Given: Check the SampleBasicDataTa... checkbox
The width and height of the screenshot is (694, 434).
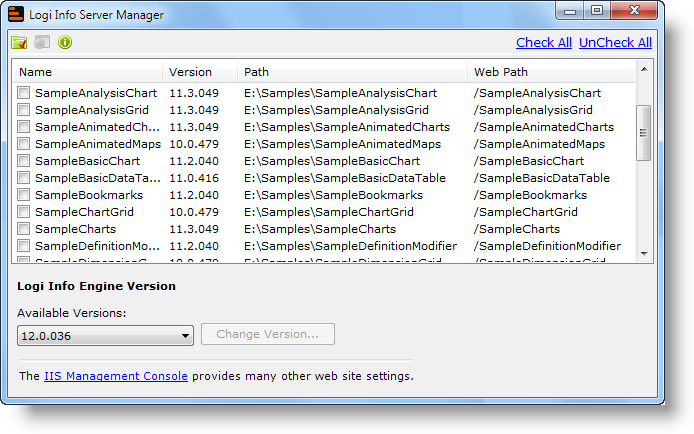Looking at the screenshot, I should 23,178.
